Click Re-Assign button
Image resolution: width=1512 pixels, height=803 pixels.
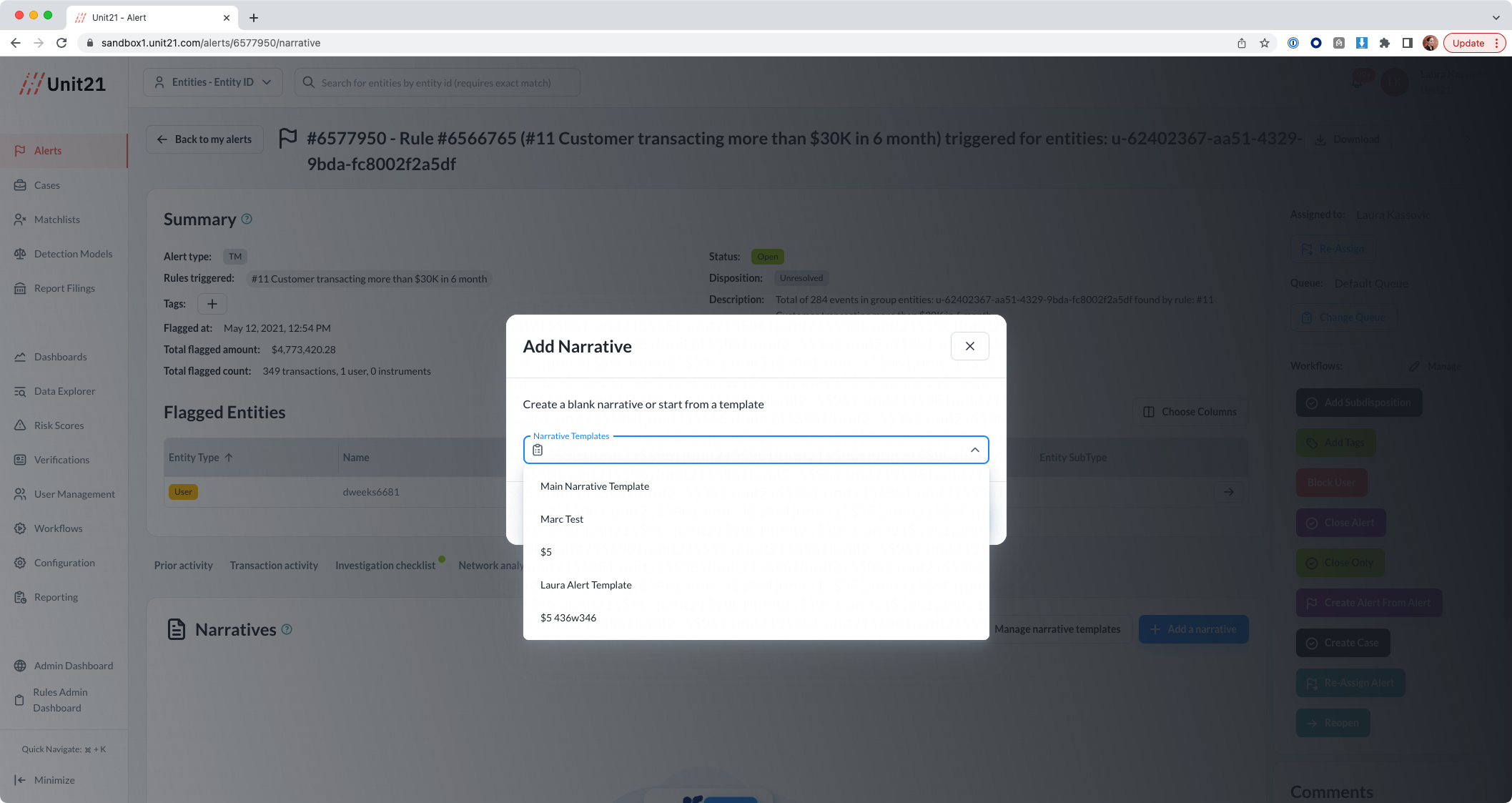click(x=1333, y=249)
